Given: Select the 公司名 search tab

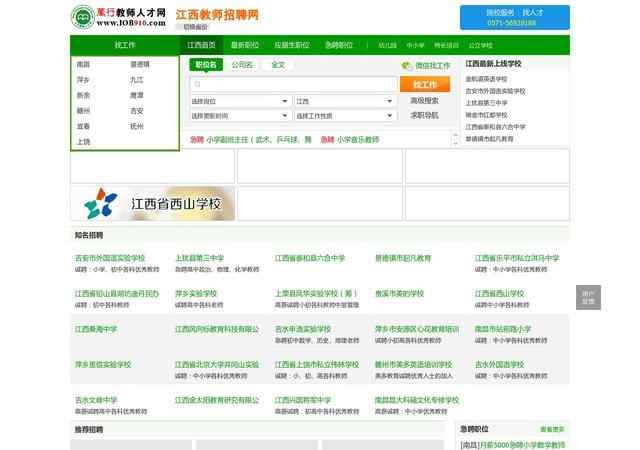Looking at the screenshot, I should click(242, 65).
